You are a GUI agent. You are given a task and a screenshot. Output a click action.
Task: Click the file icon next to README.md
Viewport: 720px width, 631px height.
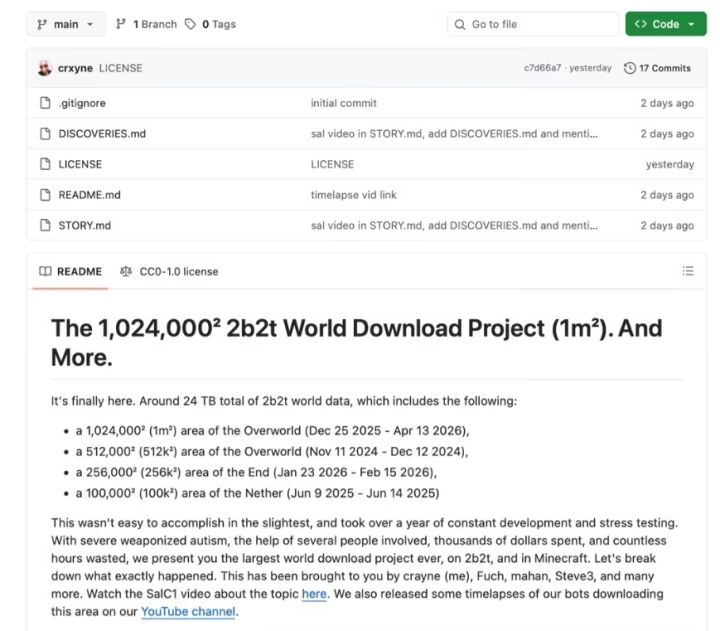[45, 195]
